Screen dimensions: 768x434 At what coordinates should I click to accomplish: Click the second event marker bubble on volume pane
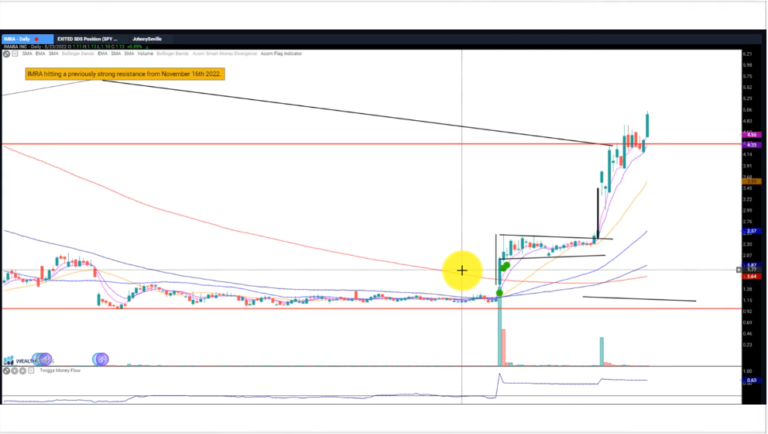click(99, 359)
